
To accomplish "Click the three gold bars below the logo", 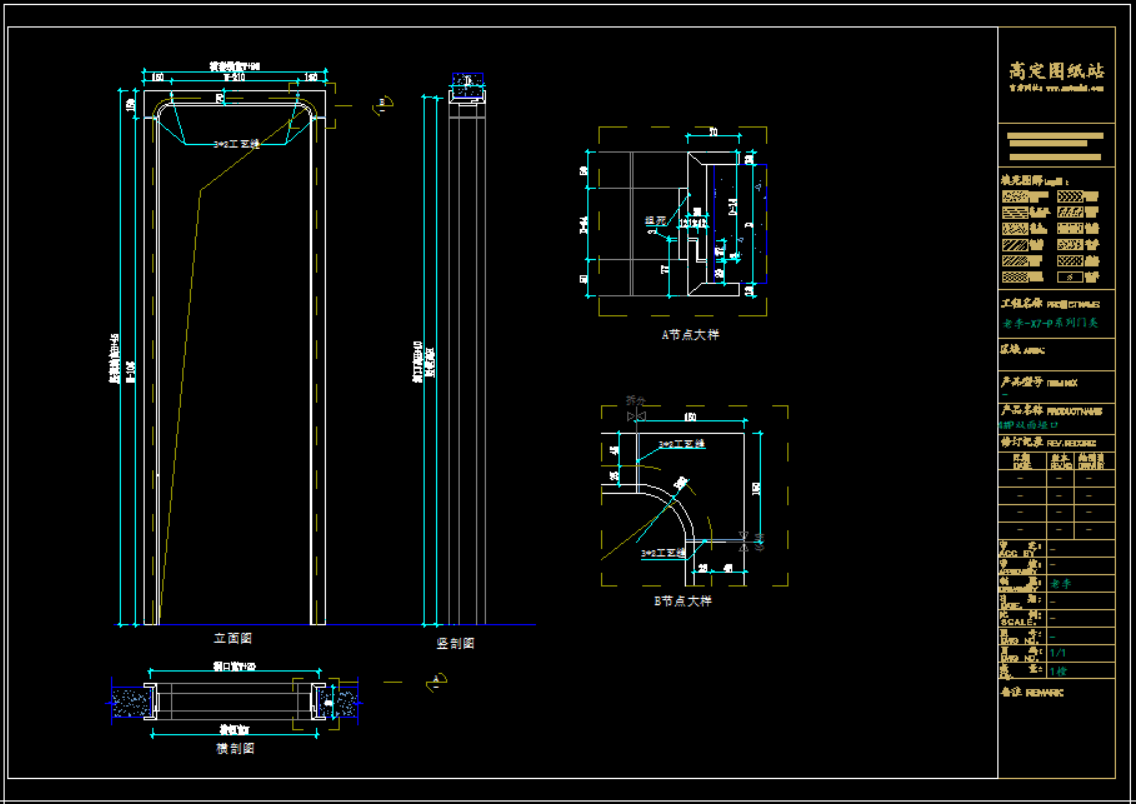I will 1055,146.
